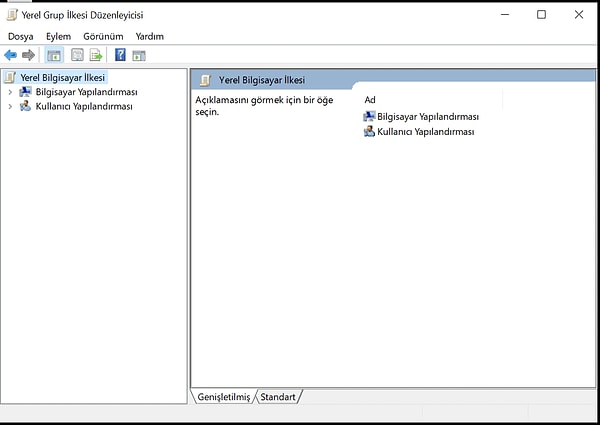Click the Bilgisayar Yapılandırması icon in the right list
Viewport: 600px width, 425px height.
tap(369, 116)
